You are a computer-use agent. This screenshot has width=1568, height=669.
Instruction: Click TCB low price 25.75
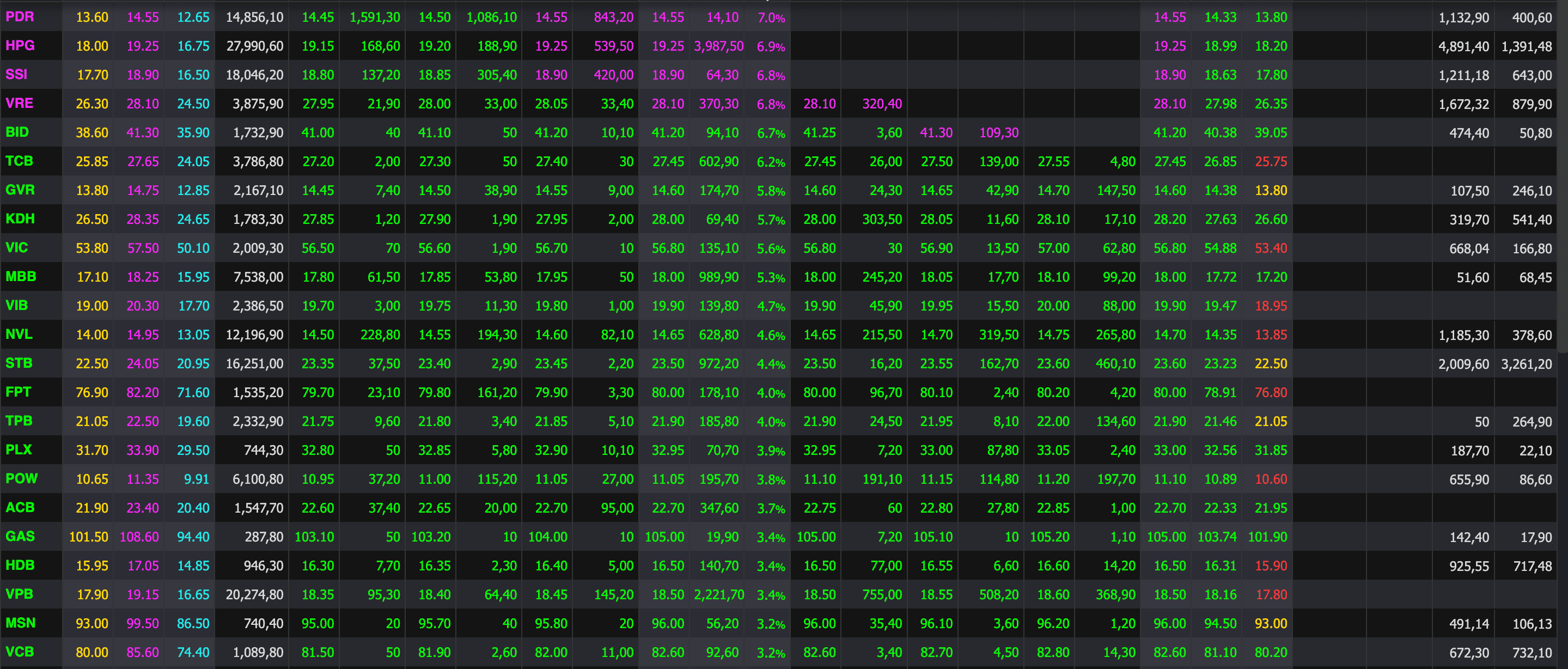point(1271,162)
